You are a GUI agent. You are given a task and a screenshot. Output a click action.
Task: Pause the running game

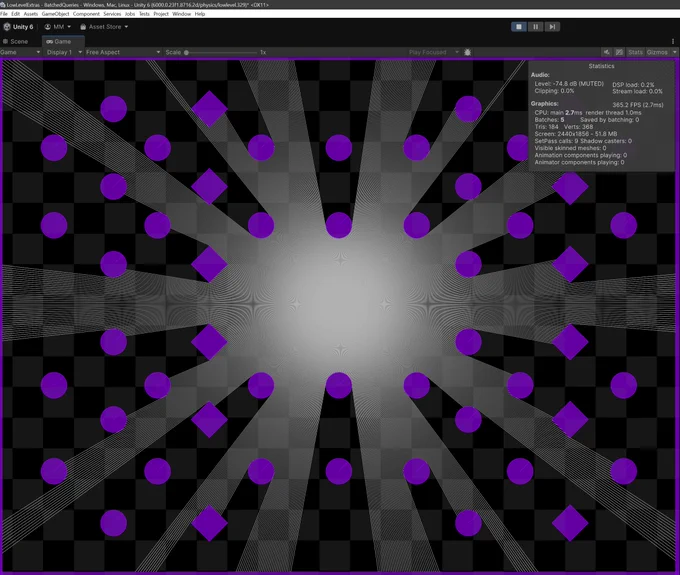point(536,27)
